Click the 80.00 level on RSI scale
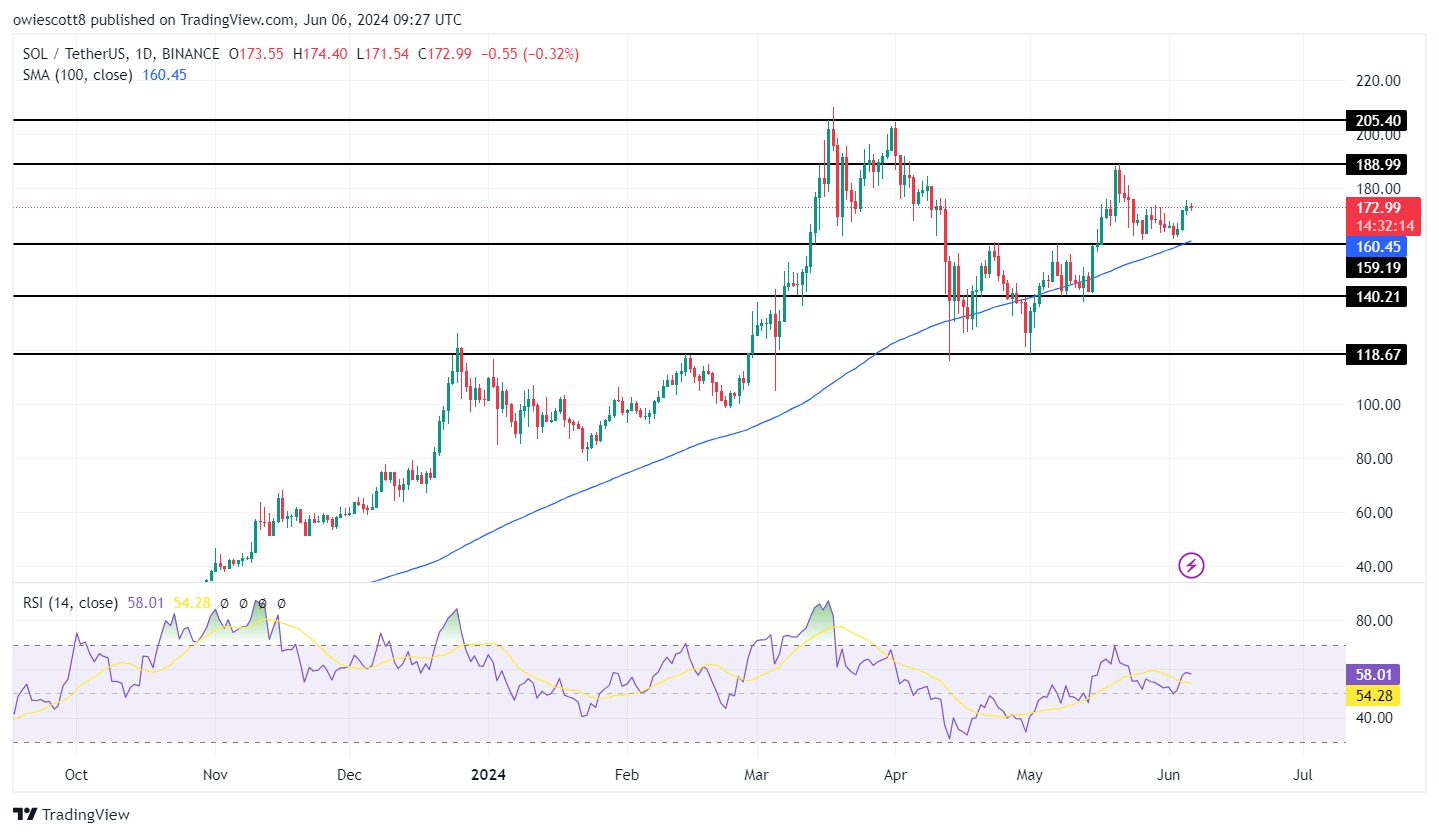1439x836 pixels. (1372, 620)
